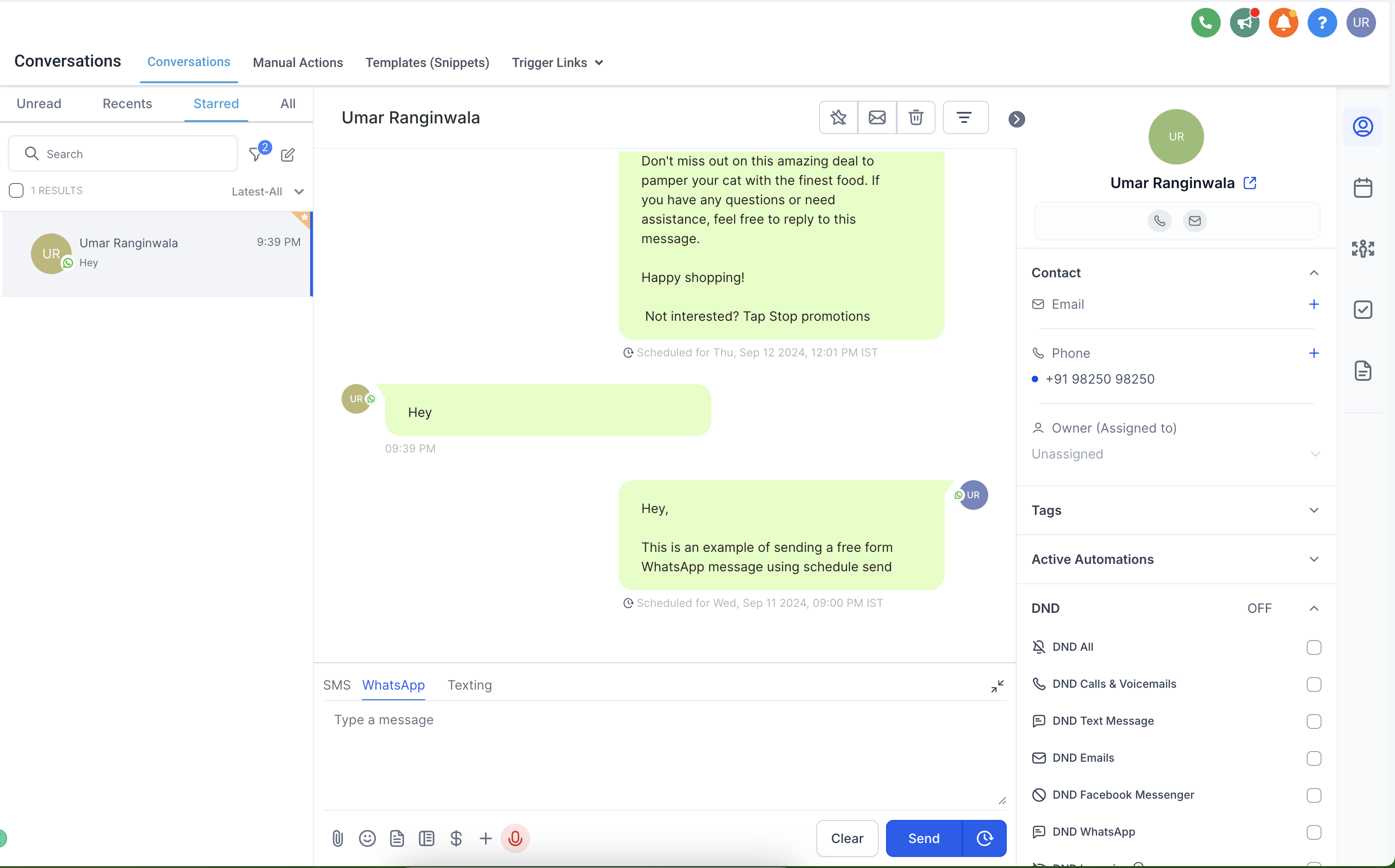The image size is (1395, 868).
Task: Unstar the conversation with star icon
Action: [x=838, y=118]
